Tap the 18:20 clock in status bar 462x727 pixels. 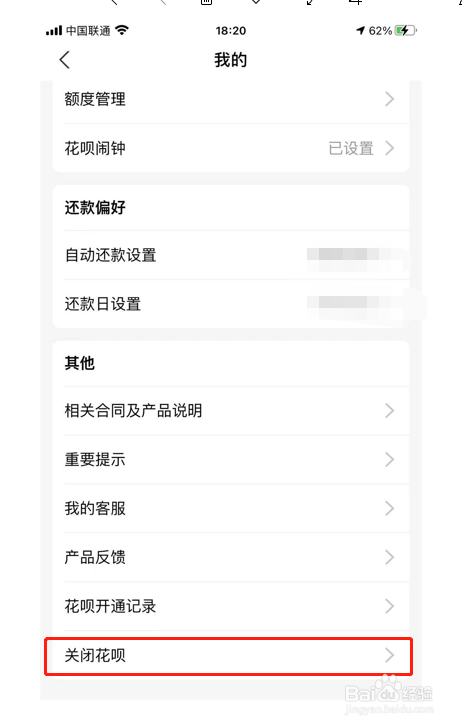click(231, 31)
